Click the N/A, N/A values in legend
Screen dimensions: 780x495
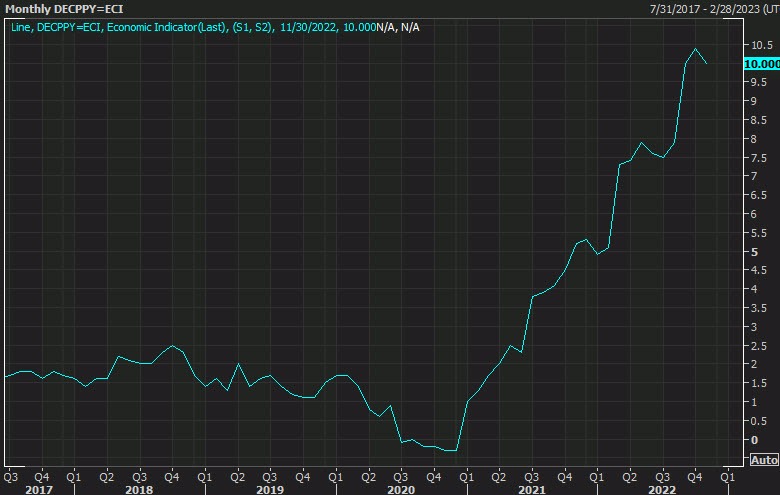[x=397, y=26]
